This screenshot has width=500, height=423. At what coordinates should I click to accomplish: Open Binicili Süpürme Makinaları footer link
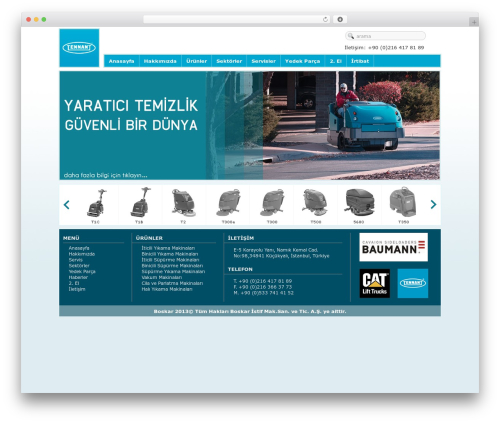(172, 266)
